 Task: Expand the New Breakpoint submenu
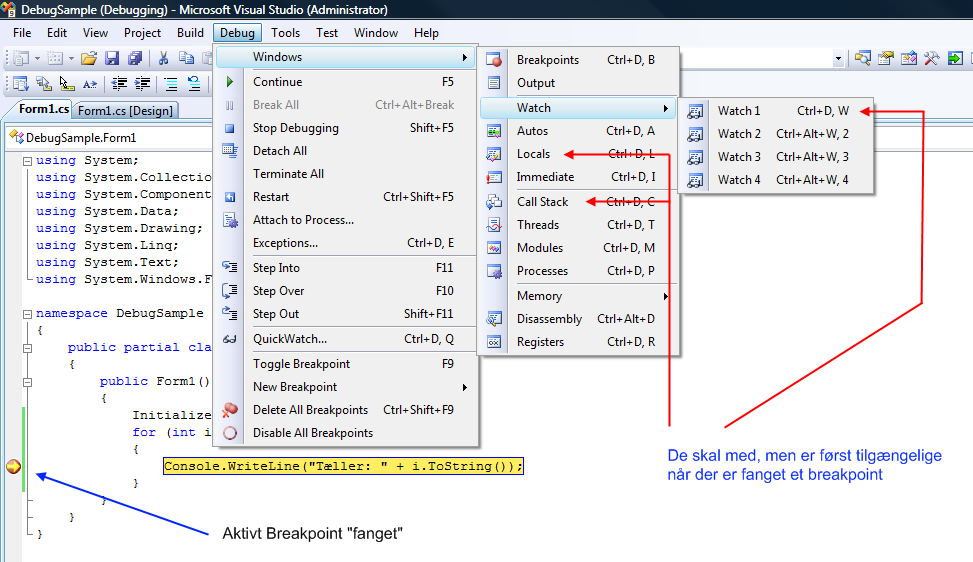coord(346,386)
